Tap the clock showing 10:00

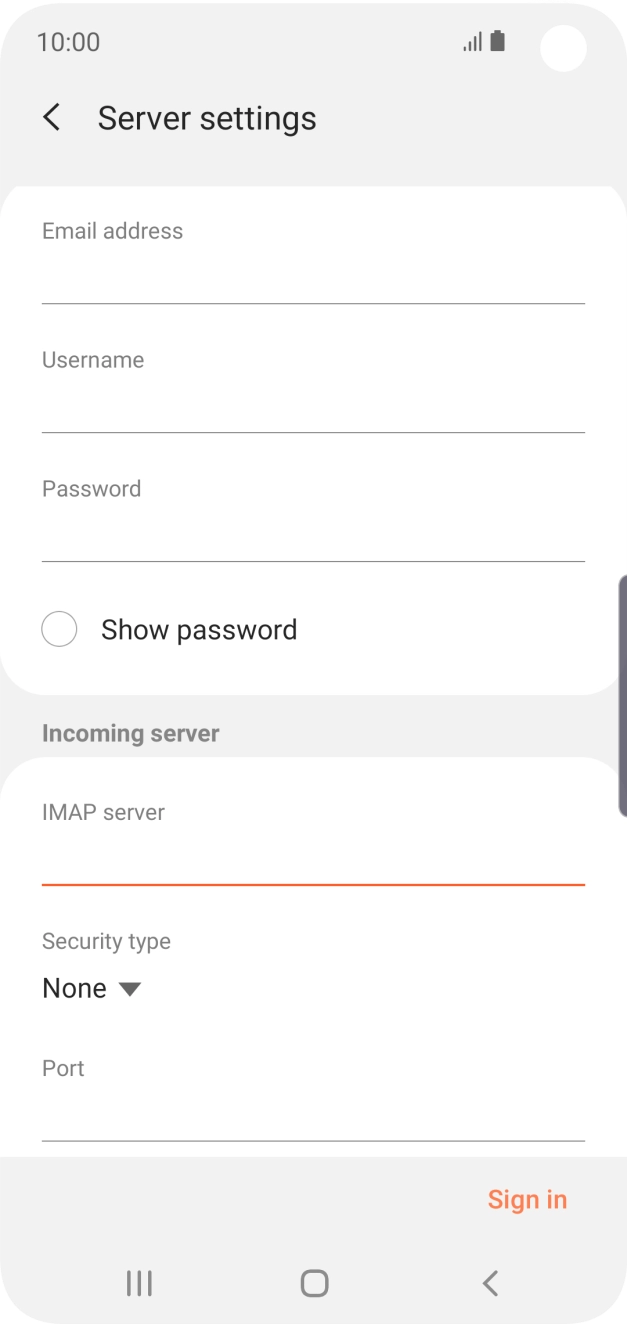tap(68, 42)
